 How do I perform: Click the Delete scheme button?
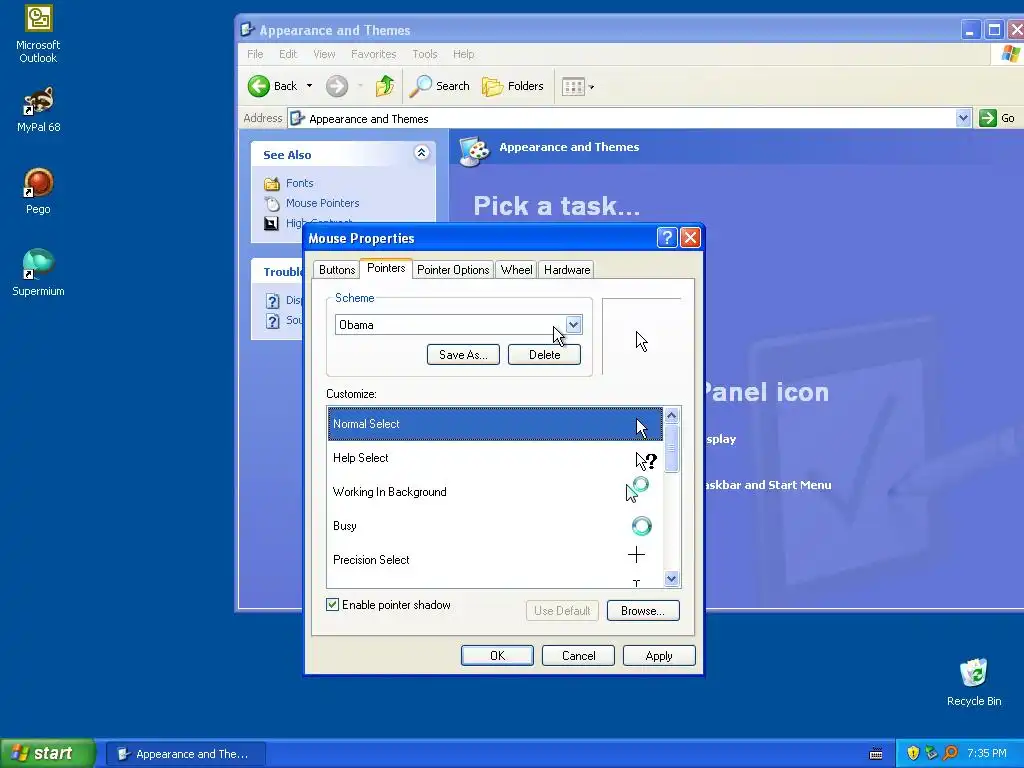(x=544, y=355)
